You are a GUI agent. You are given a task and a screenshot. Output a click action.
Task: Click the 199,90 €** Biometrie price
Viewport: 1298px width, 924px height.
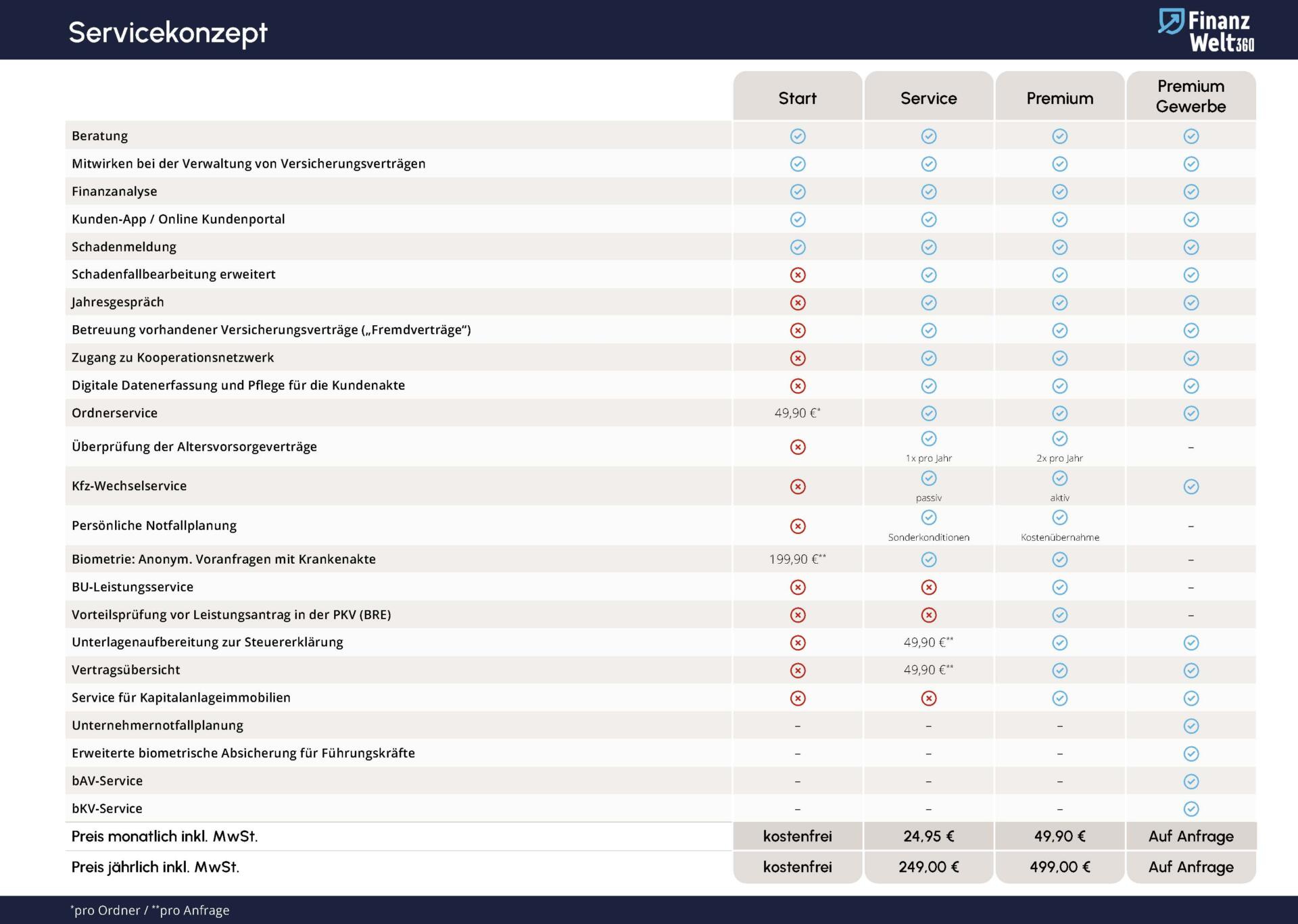[x=798, y=559]
